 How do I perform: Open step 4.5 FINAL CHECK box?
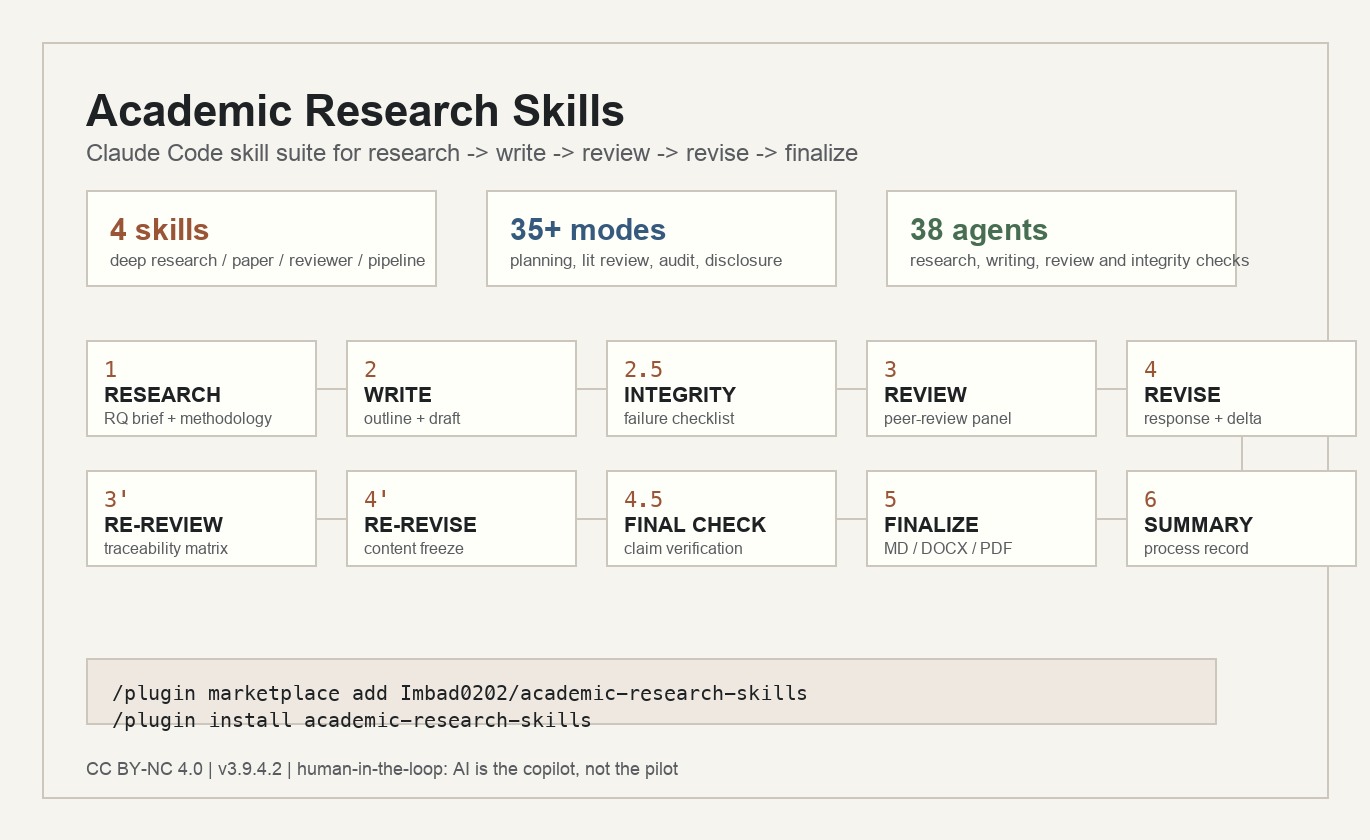click(x=721, y=518)
